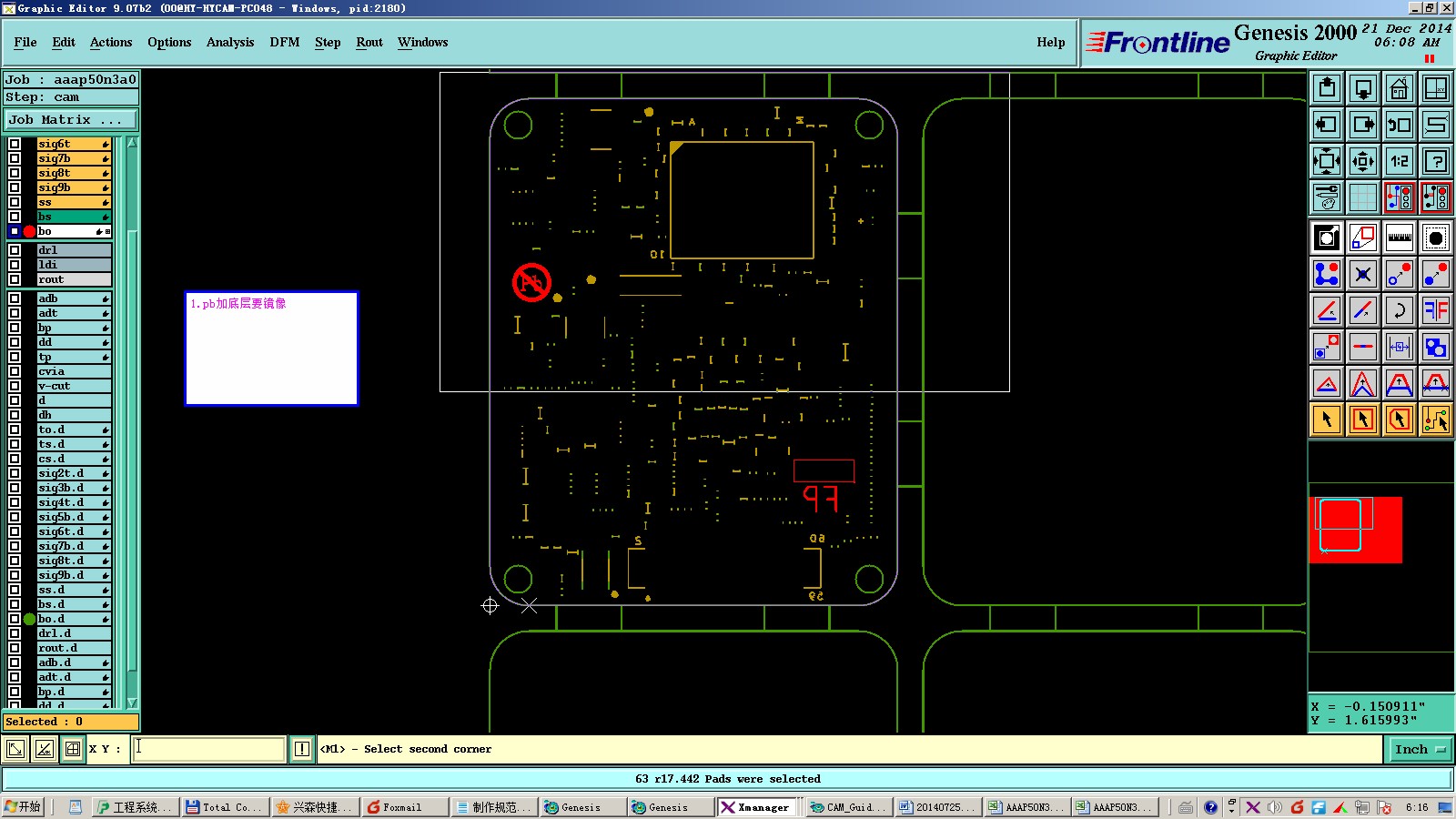Screen dimensions: 1456x819
Task: Click the connected blue dots polyline icon
Action: point(1327,274)
